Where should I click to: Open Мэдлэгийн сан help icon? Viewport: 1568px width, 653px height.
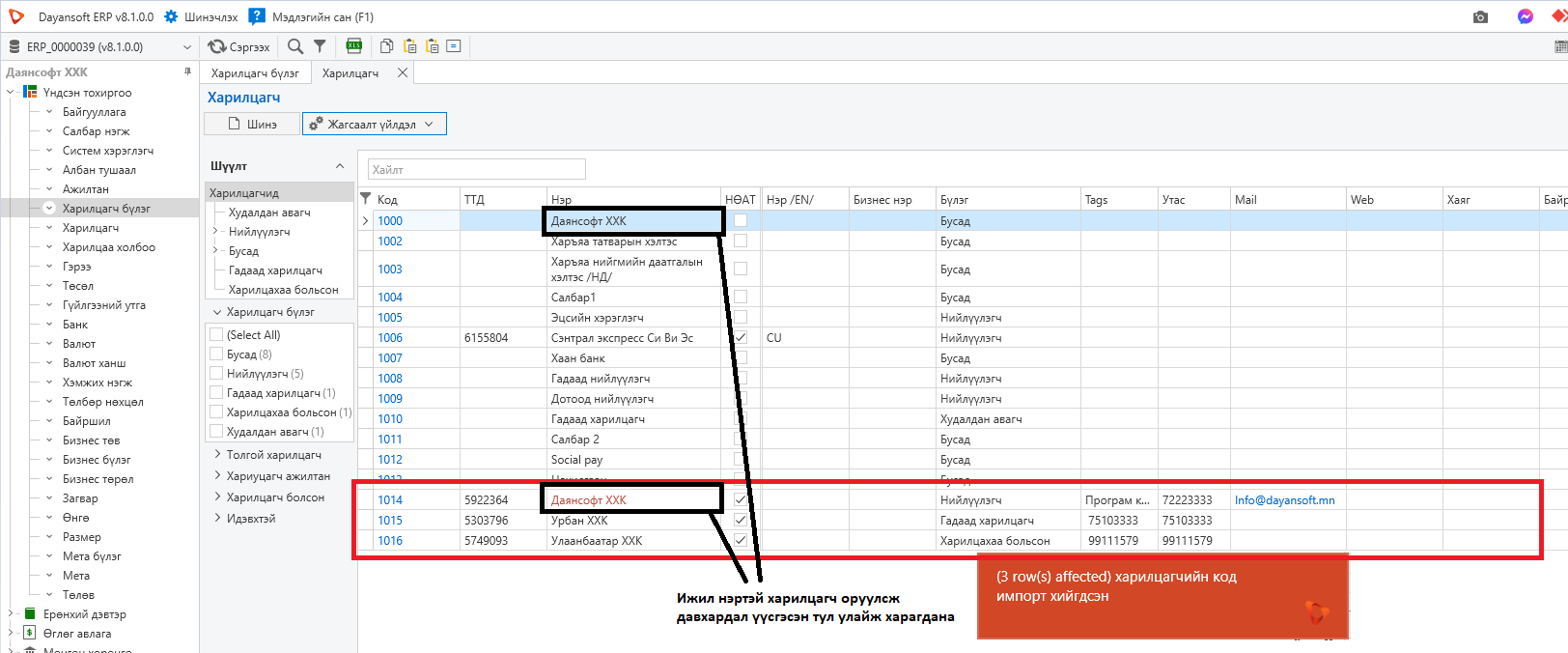[x=256, y=16]
